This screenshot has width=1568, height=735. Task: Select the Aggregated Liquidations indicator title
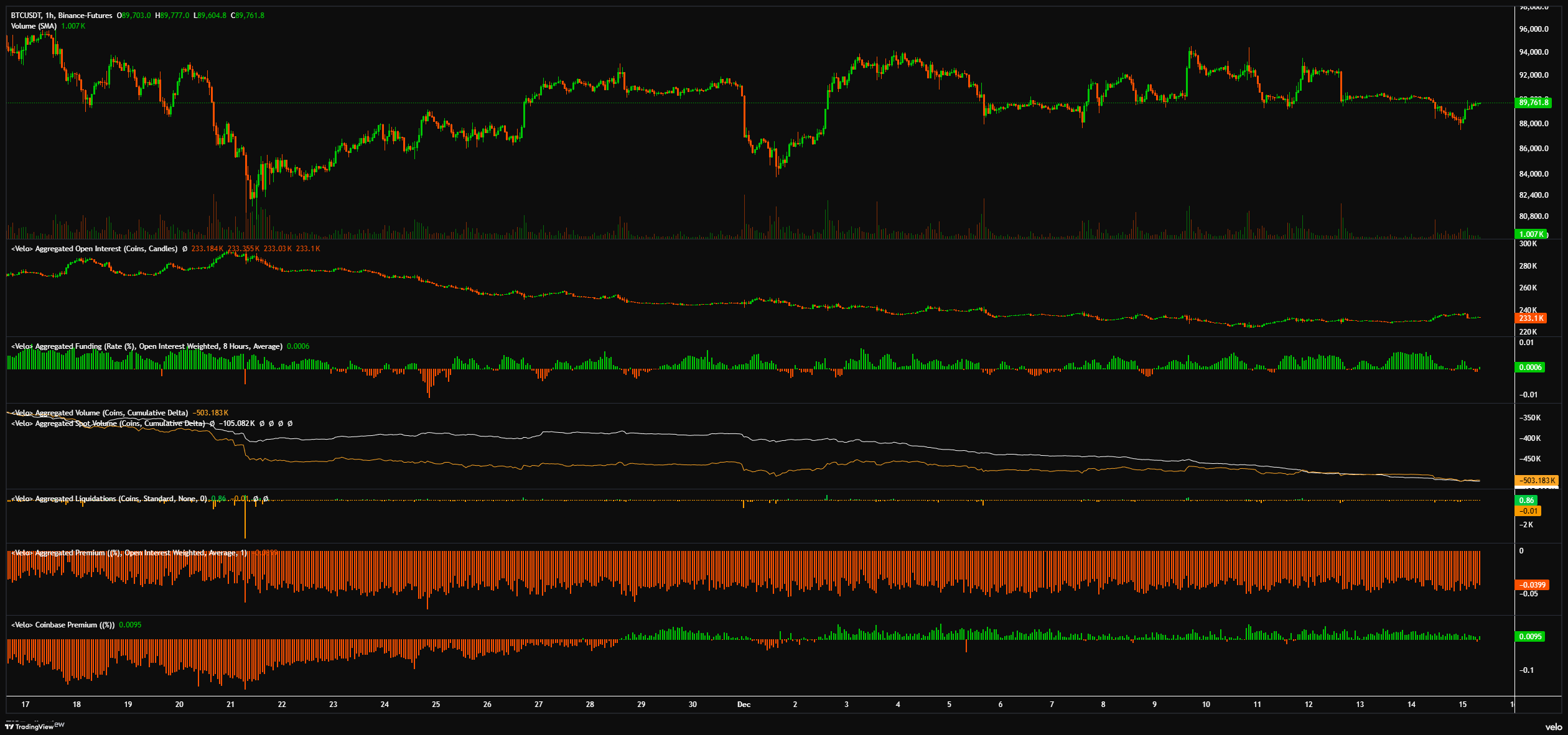click(109, 499)
